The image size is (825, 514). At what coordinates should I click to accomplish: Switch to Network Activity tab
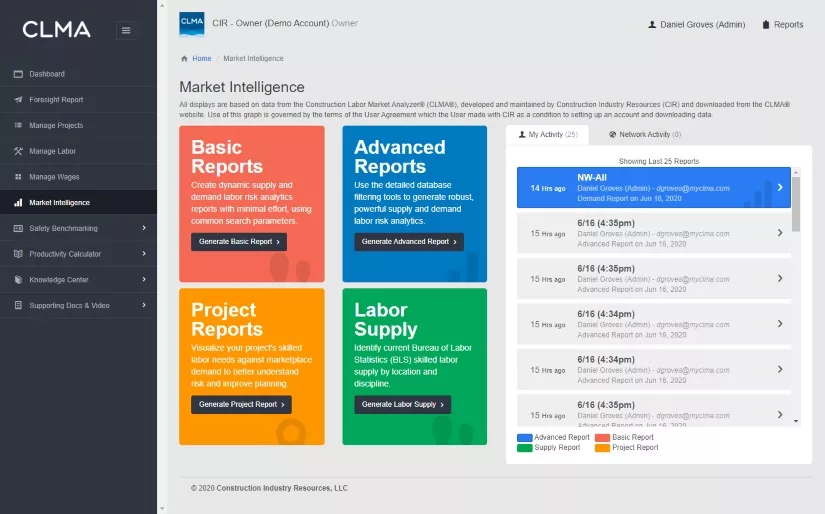645,135
